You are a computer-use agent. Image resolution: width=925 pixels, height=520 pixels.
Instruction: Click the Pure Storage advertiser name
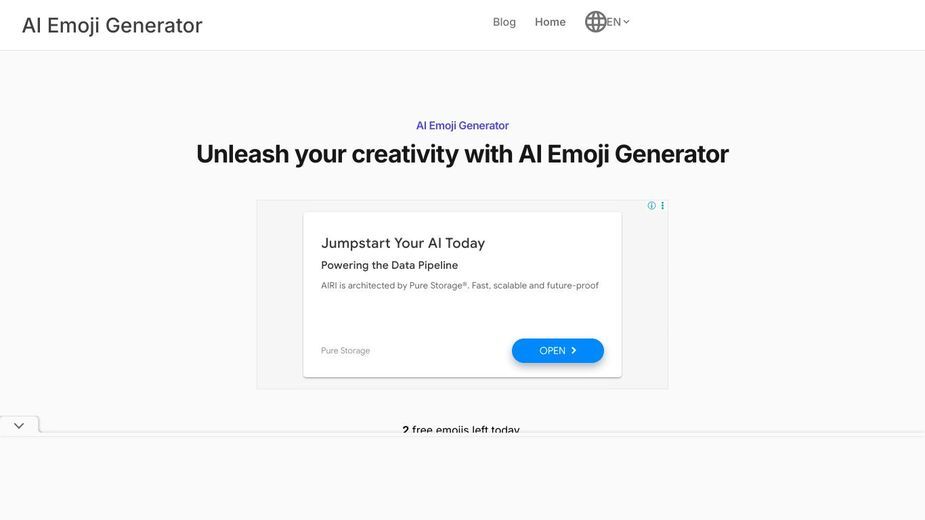pos(345,351)
